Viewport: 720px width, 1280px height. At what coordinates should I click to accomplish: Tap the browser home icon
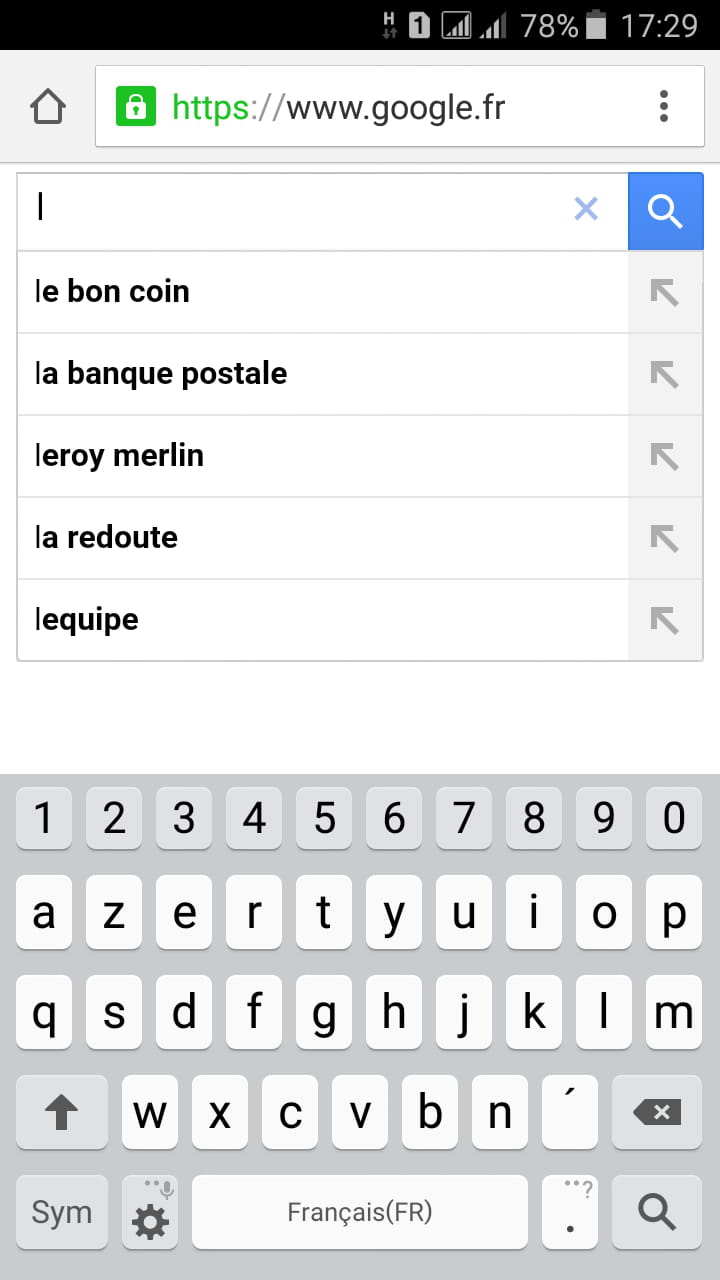point(48,106)
